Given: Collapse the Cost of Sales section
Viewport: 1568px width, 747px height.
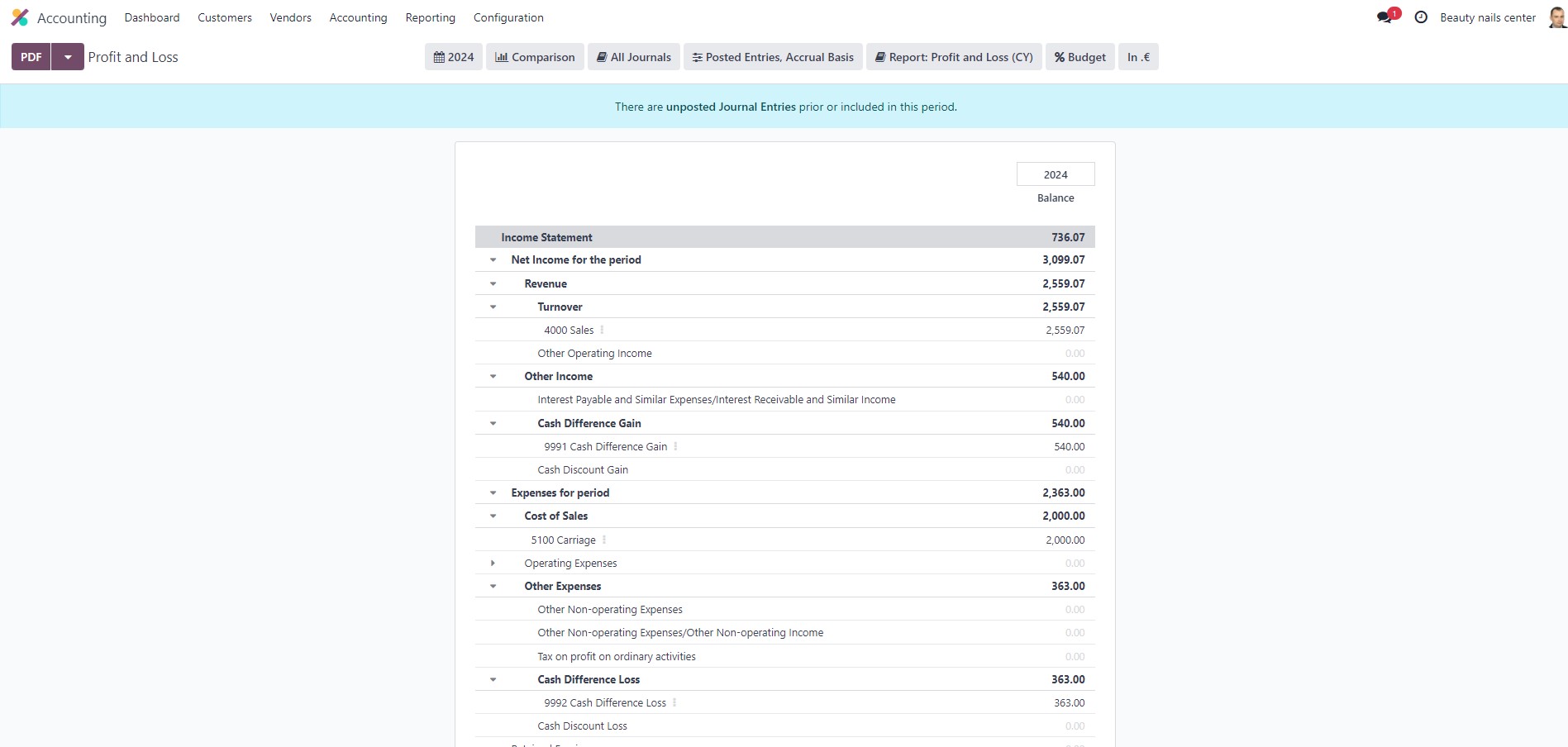Looking at the screenshot, I should click(493, 516).
